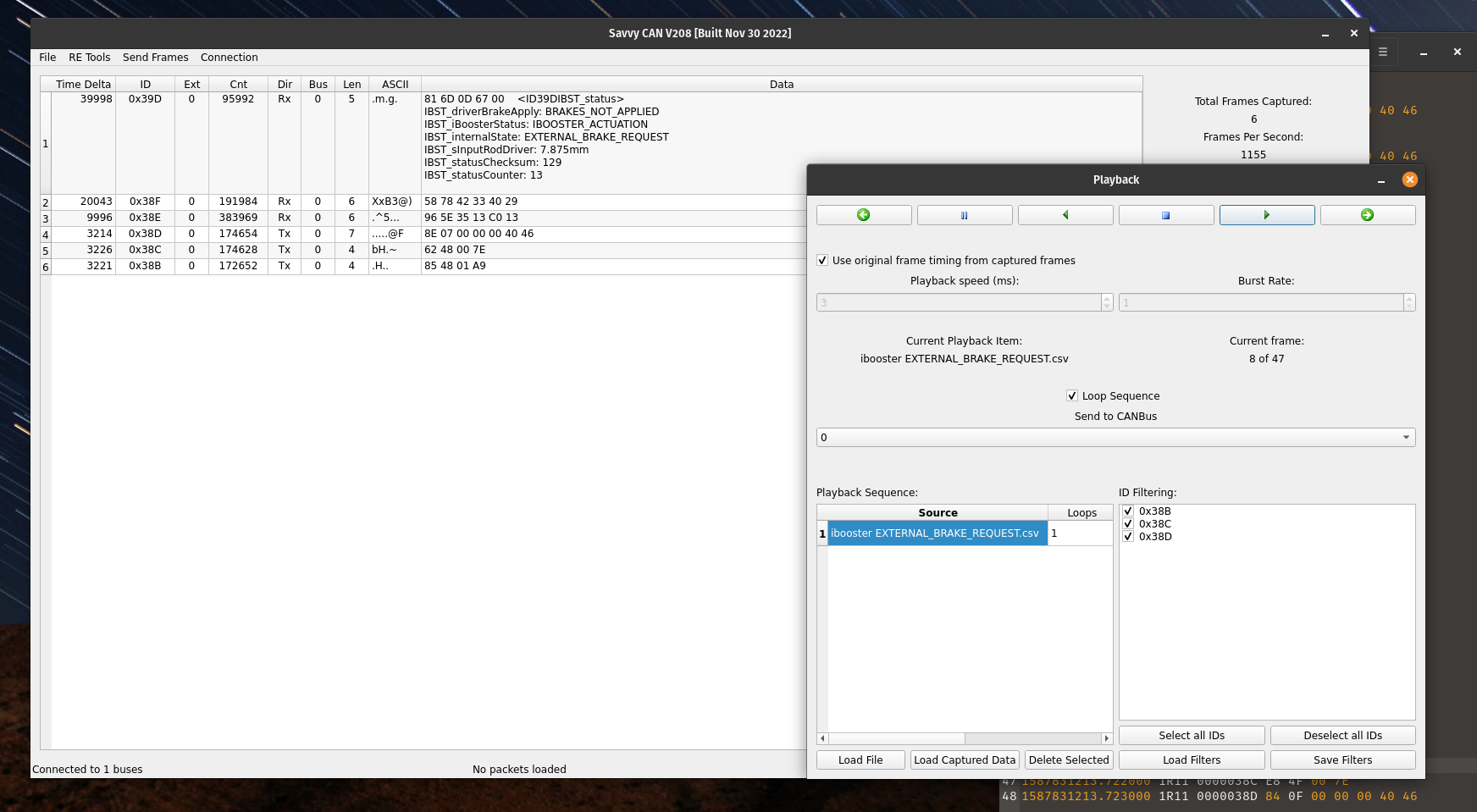This screenshot has height=812, width=1477.
Task: Click the Deselect all IDs button
Action: (x=1342, y=736)
